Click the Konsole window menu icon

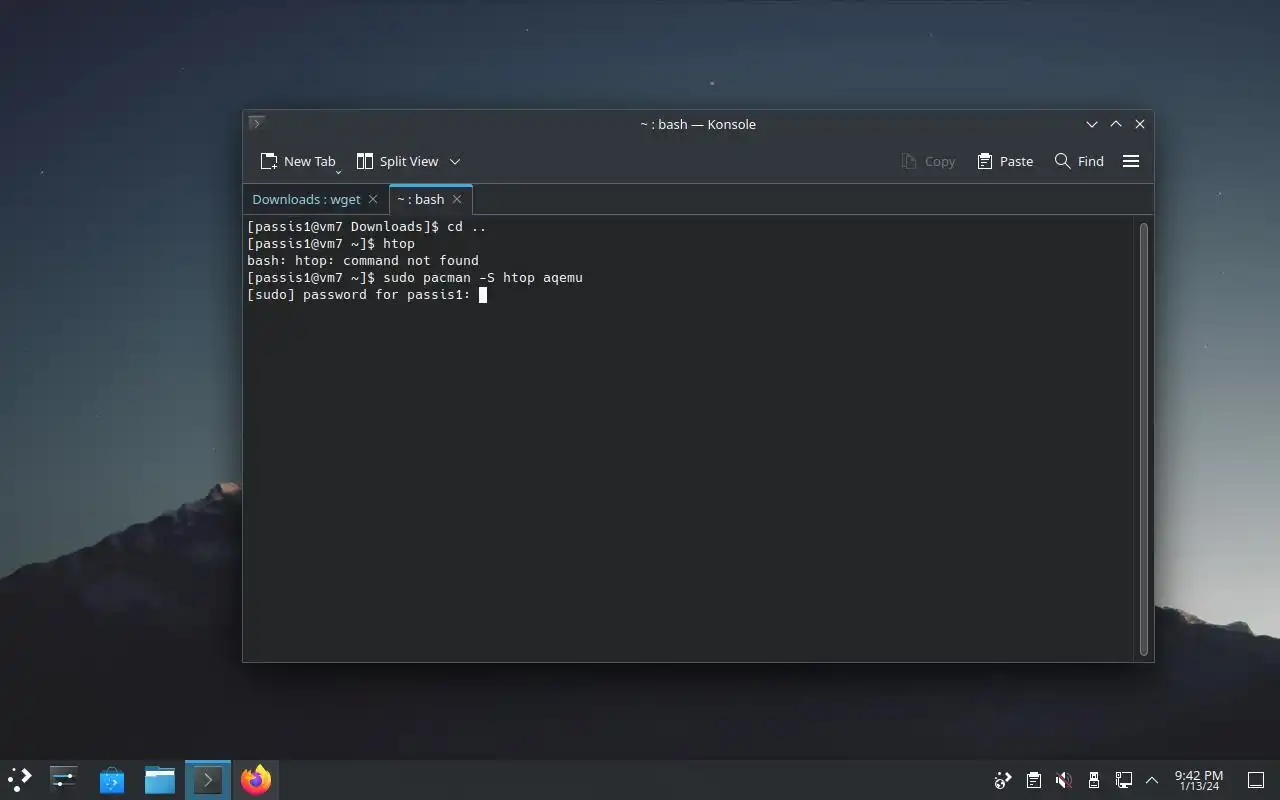256,124
